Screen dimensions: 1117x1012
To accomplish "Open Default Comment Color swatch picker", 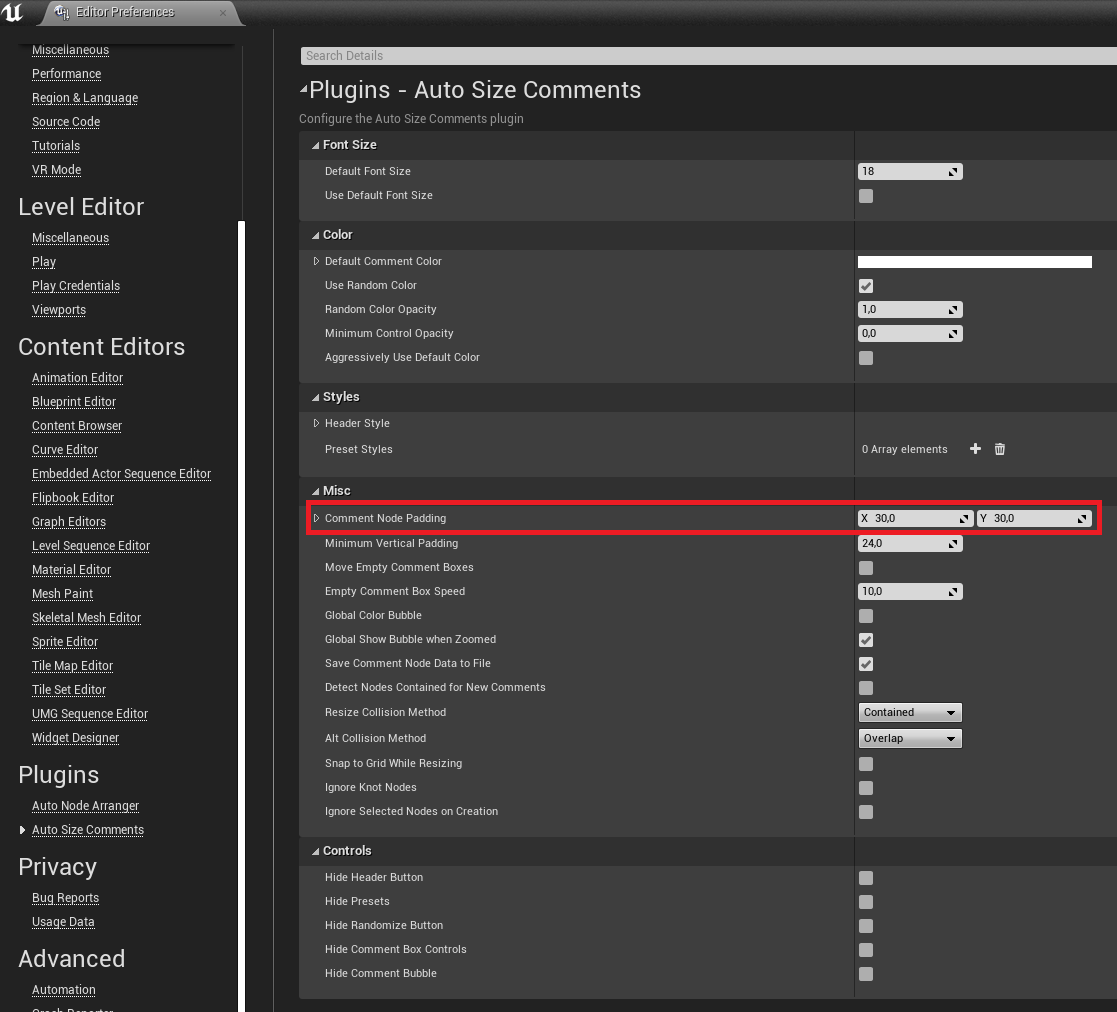I will click(x=975, y=262).
